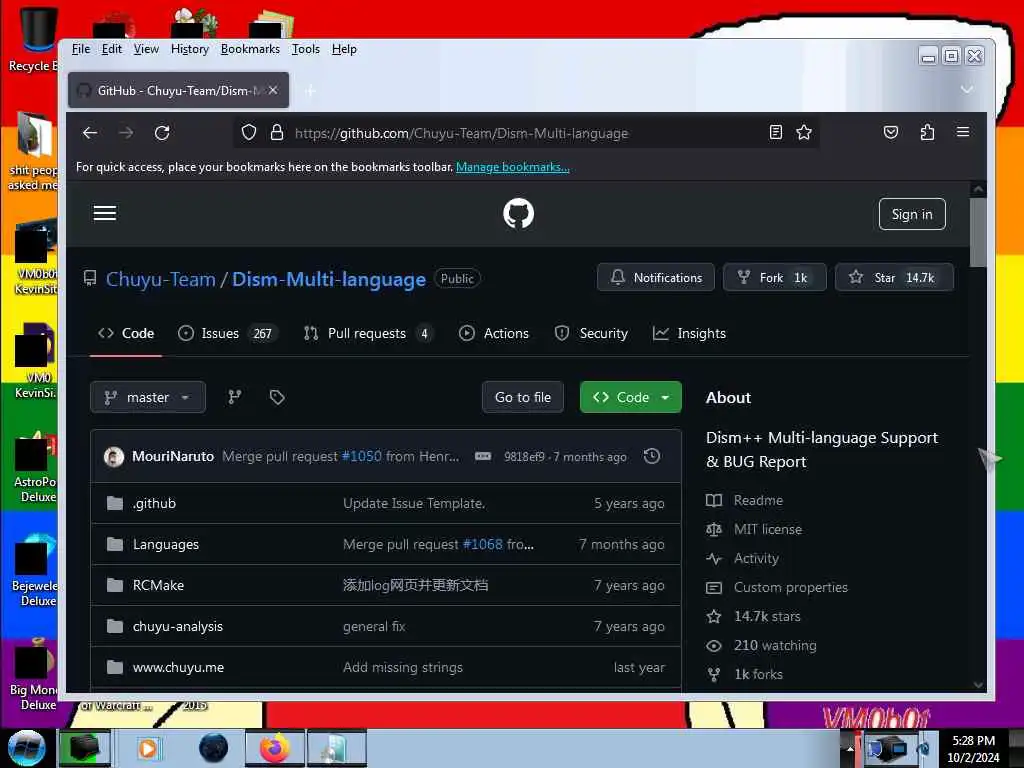The height and width of the screenshot is (768, 1024).
Task: Open the File menu
Action: (81, 49)
